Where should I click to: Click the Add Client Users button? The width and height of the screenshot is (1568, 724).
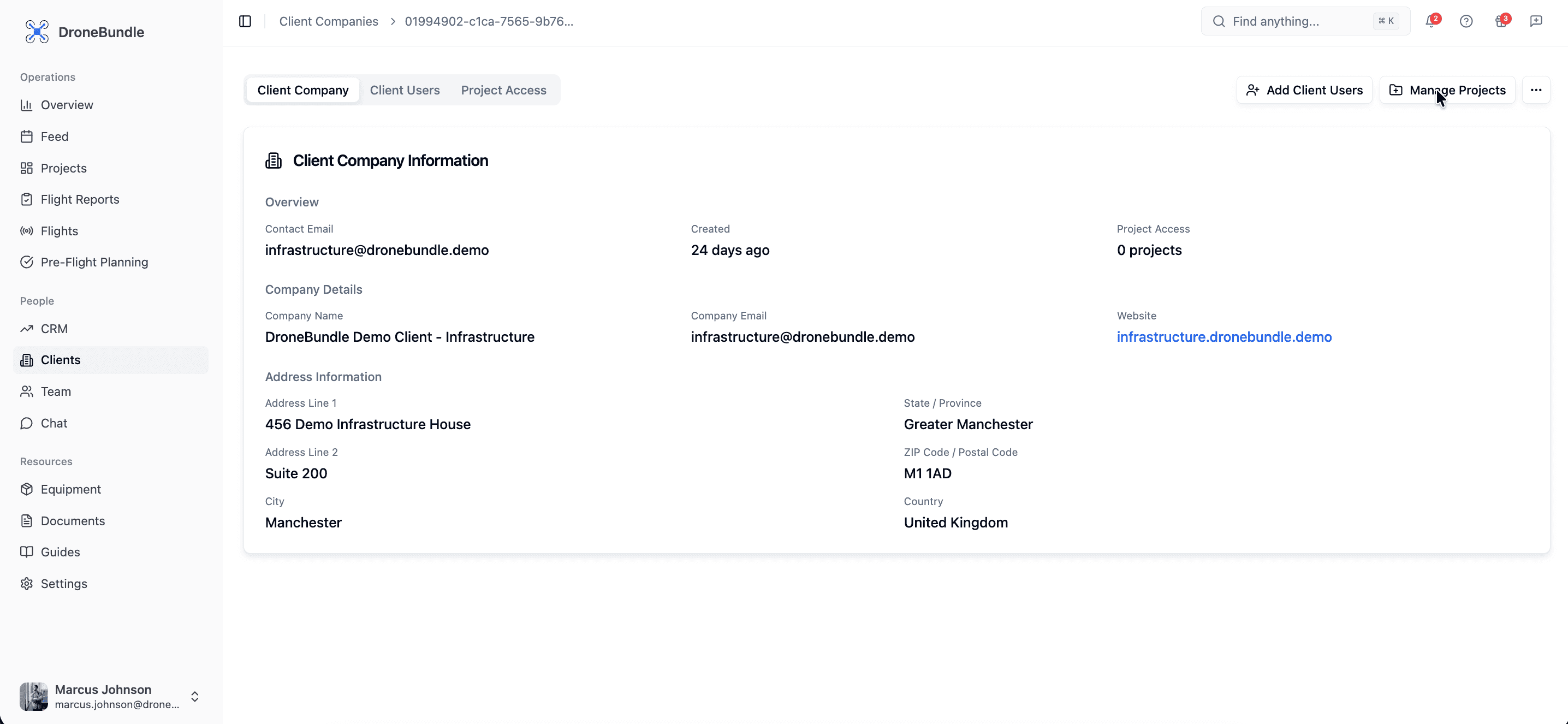coord(1304,90)
